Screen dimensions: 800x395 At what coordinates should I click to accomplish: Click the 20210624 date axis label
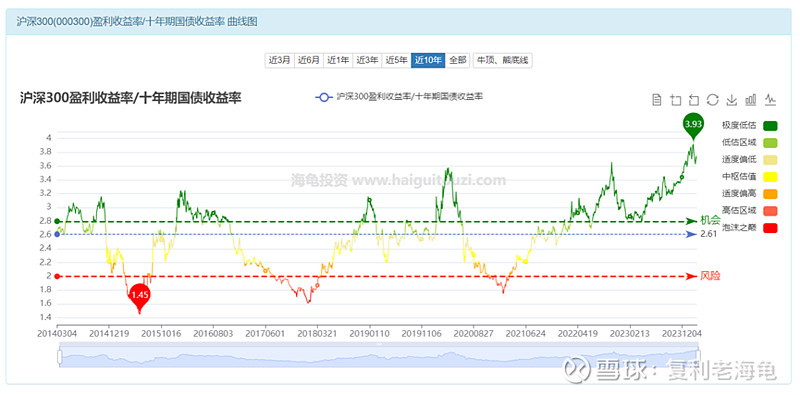(x=526, y=333)
